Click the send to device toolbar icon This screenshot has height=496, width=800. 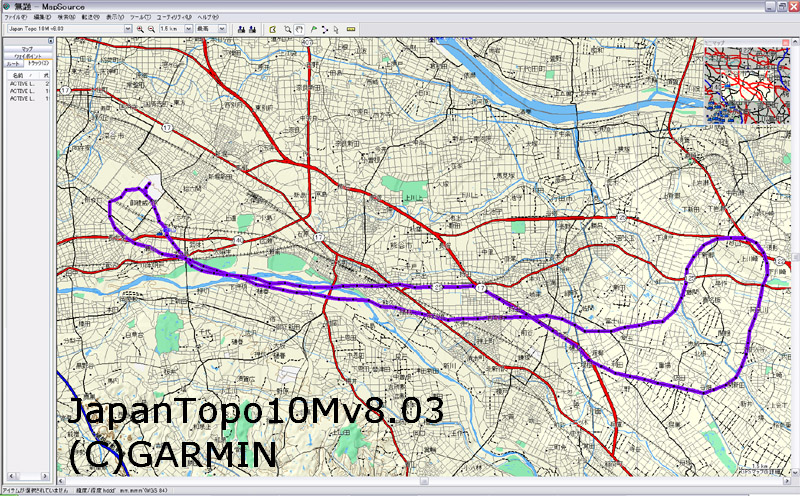tap(241, 29)
